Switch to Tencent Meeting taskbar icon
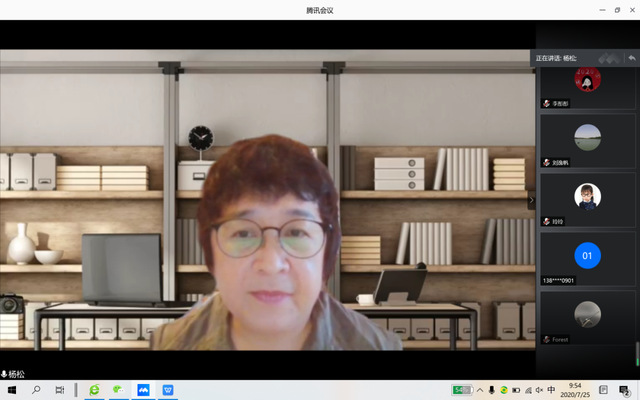Screen dimensions: 640x400 point(143,390)
